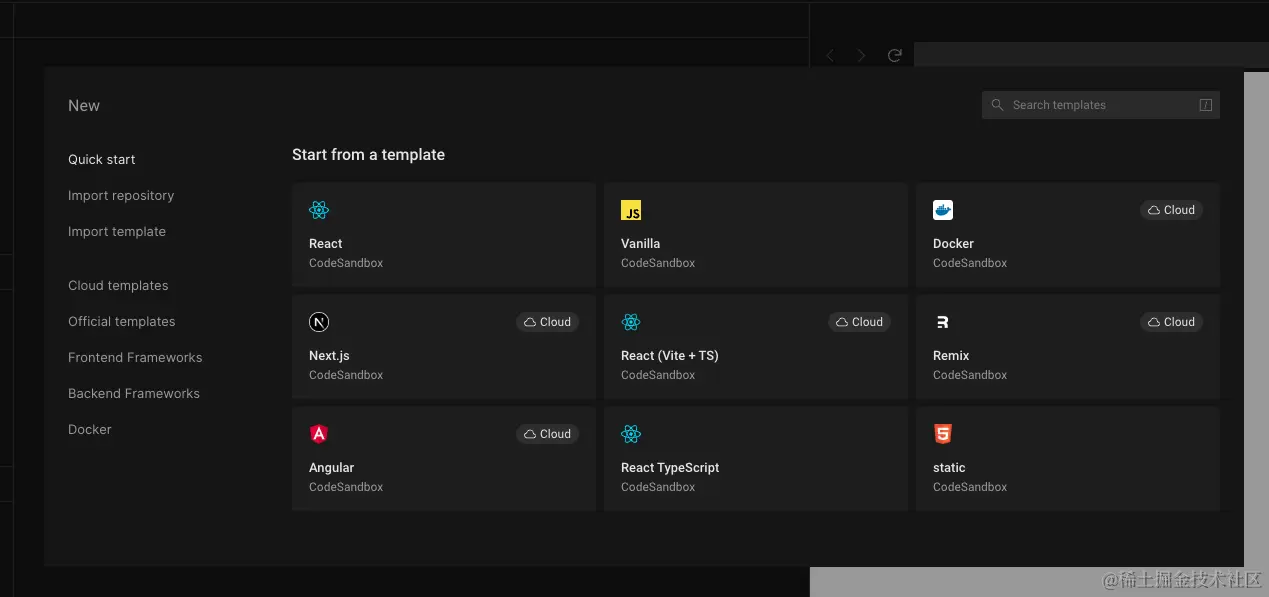Click the React TypeScript atom icon
The image size is (1269, 597).
click(631, 434)
